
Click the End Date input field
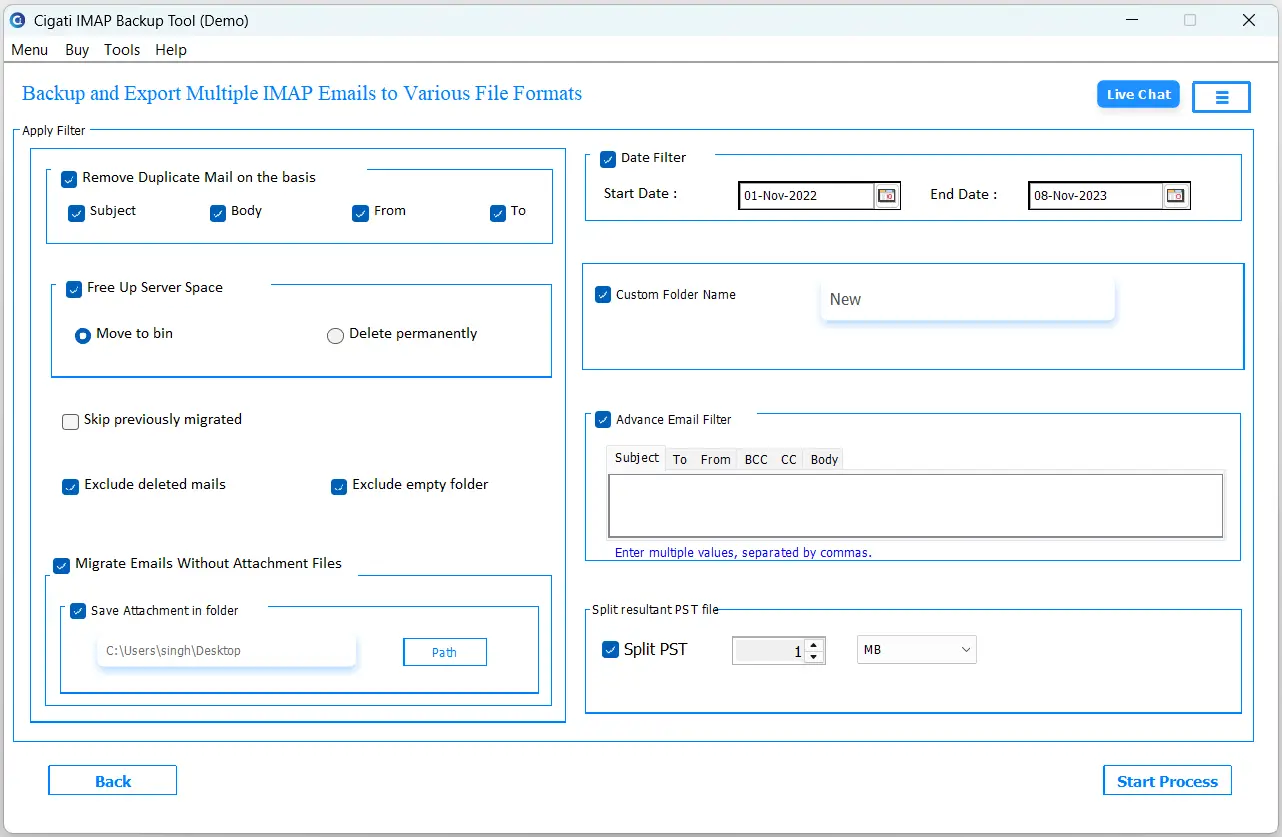(x=1097, y=196)
